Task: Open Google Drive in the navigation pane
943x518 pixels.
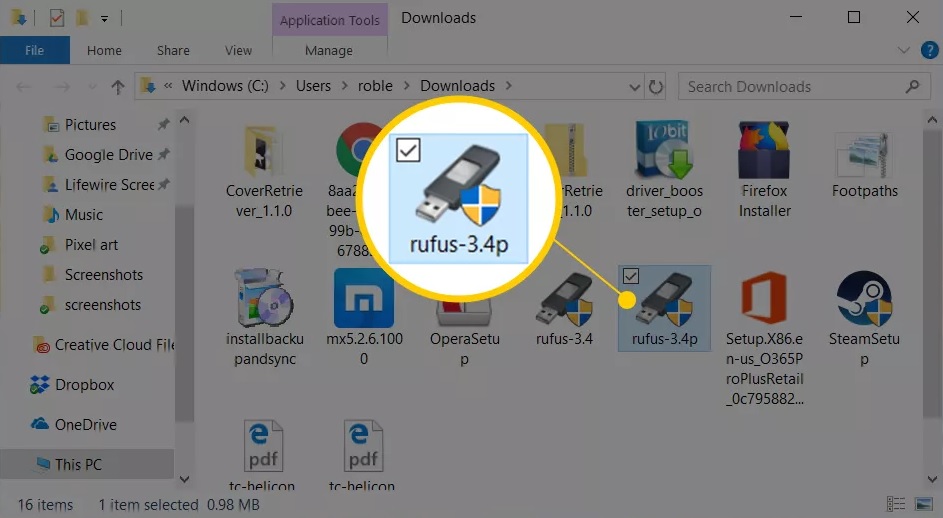Action: pos(108,155)
